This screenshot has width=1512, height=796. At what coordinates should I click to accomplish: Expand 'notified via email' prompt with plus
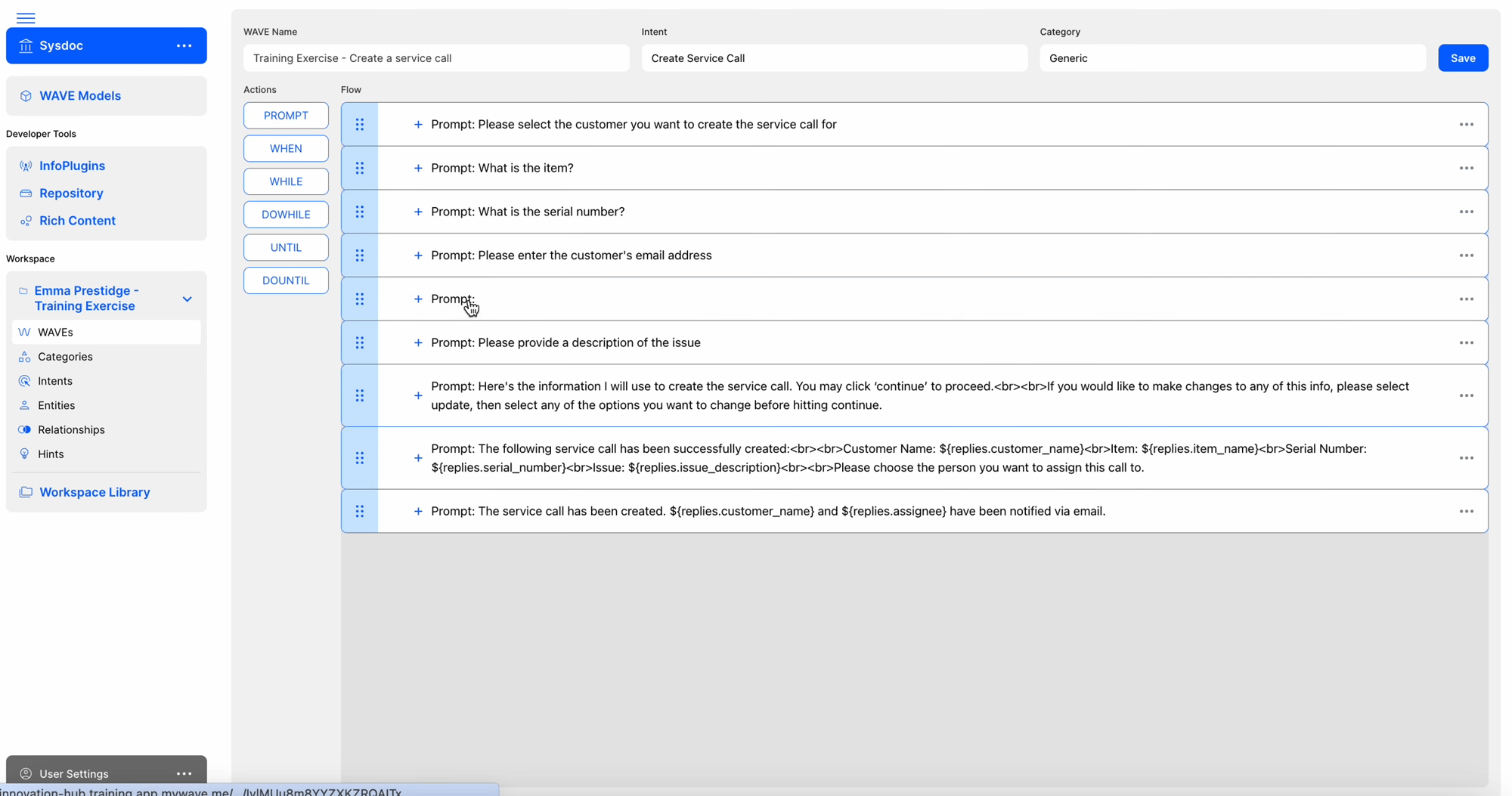tap(417, 511)
